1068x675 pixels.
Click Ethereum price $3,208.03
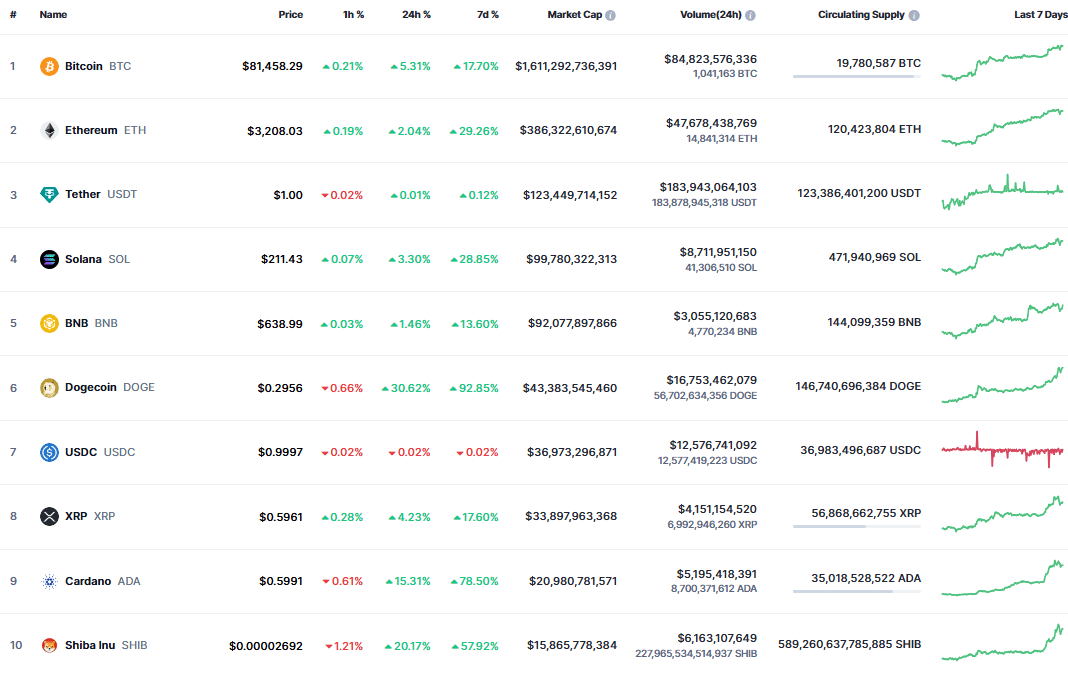click(274, 131)
